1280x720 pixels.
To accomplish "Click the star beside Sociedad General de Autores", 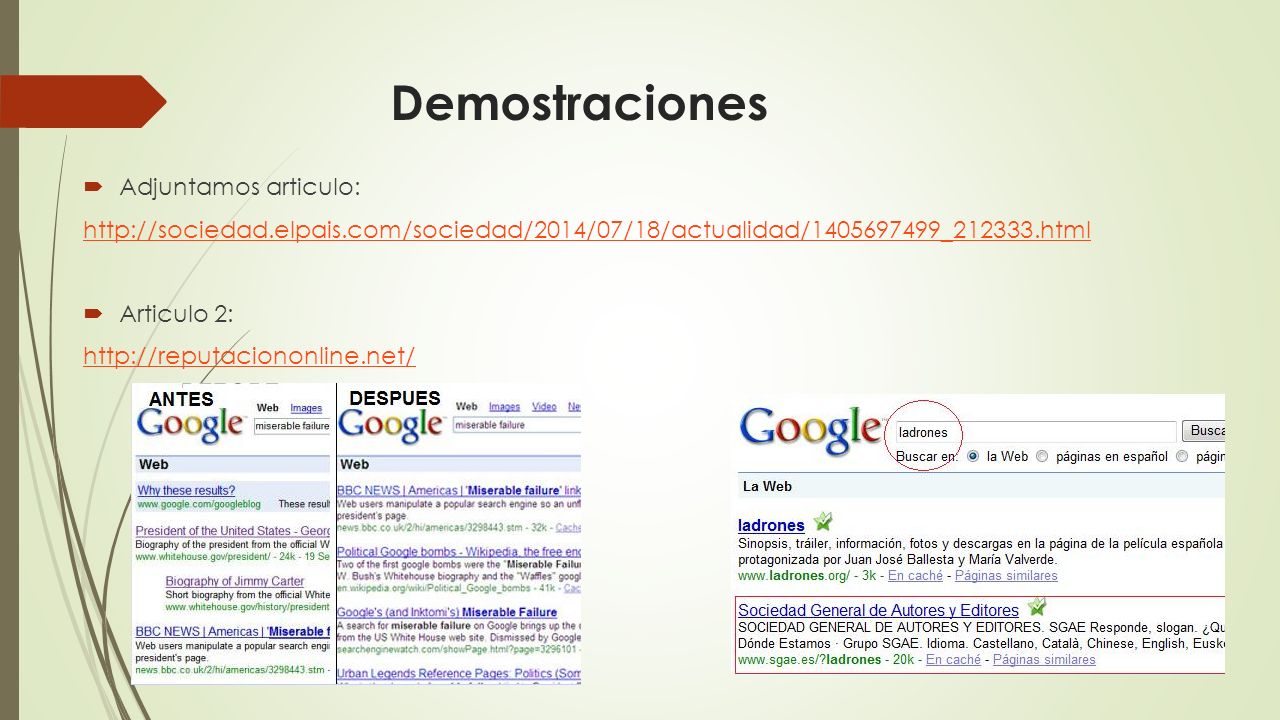I will [1037, 606].
